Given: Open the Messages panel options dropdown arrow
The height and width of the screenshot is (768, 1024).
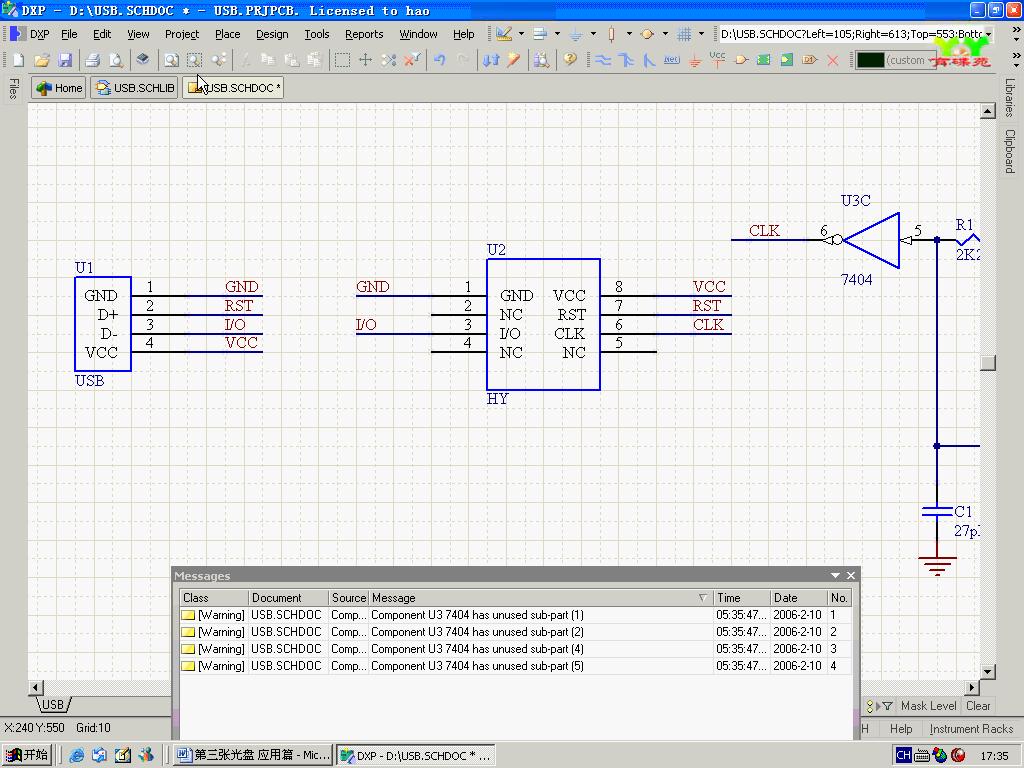Looking at the screenshot, I should [x=835, y=575].
